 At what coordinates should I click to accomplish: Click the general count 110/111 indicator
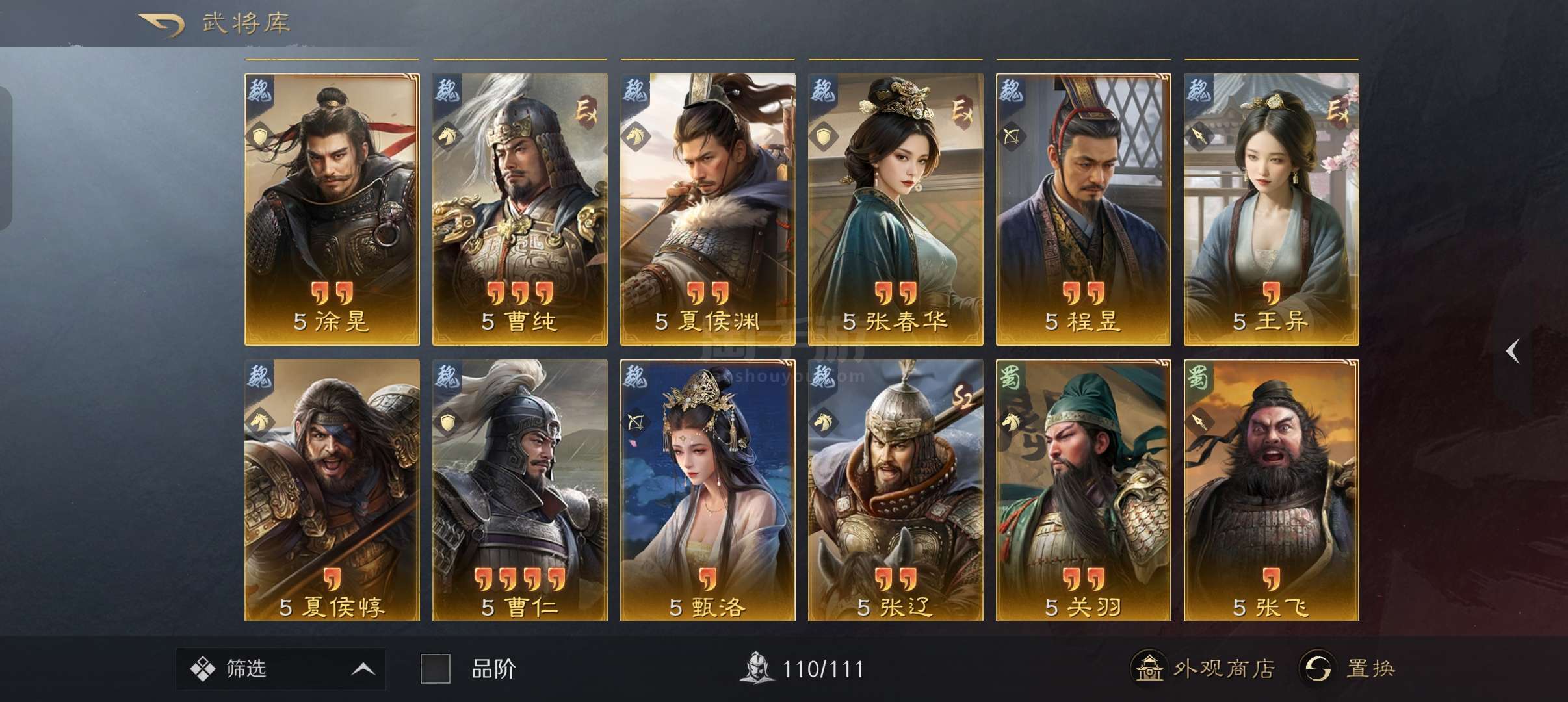coord(802,669)
